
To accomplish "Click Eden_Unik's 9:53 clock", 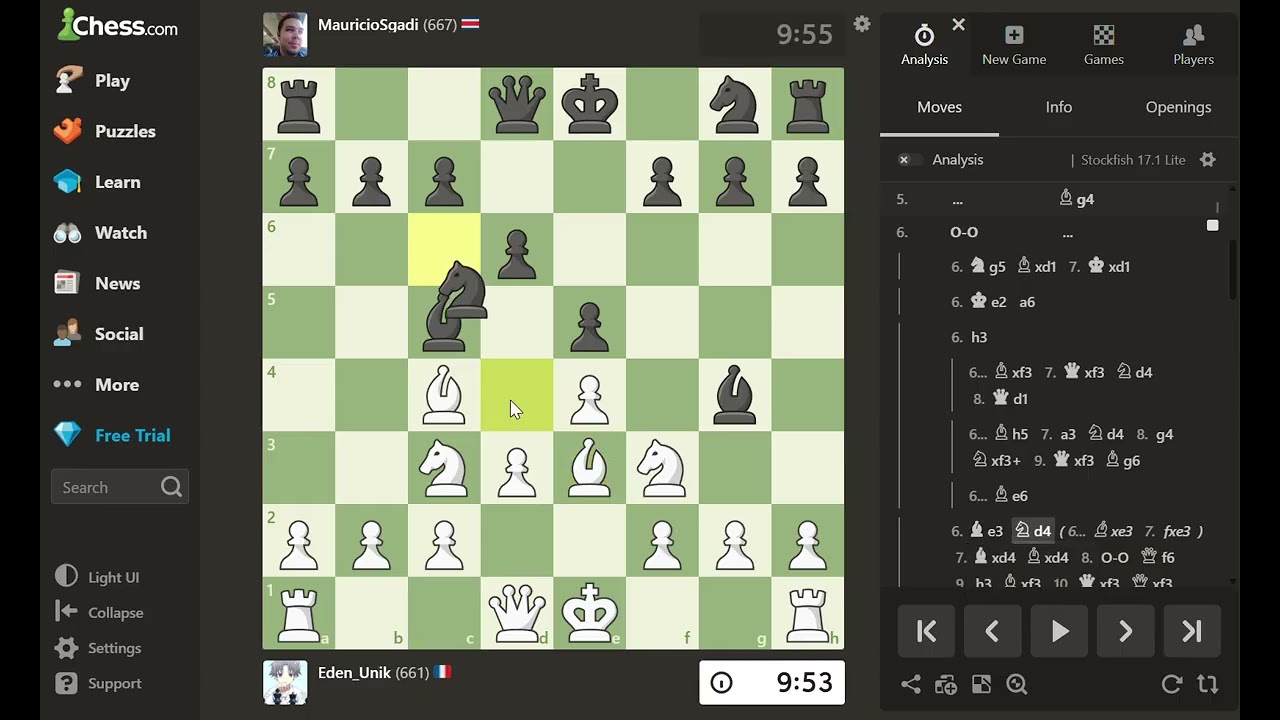I will click(771, 682).
